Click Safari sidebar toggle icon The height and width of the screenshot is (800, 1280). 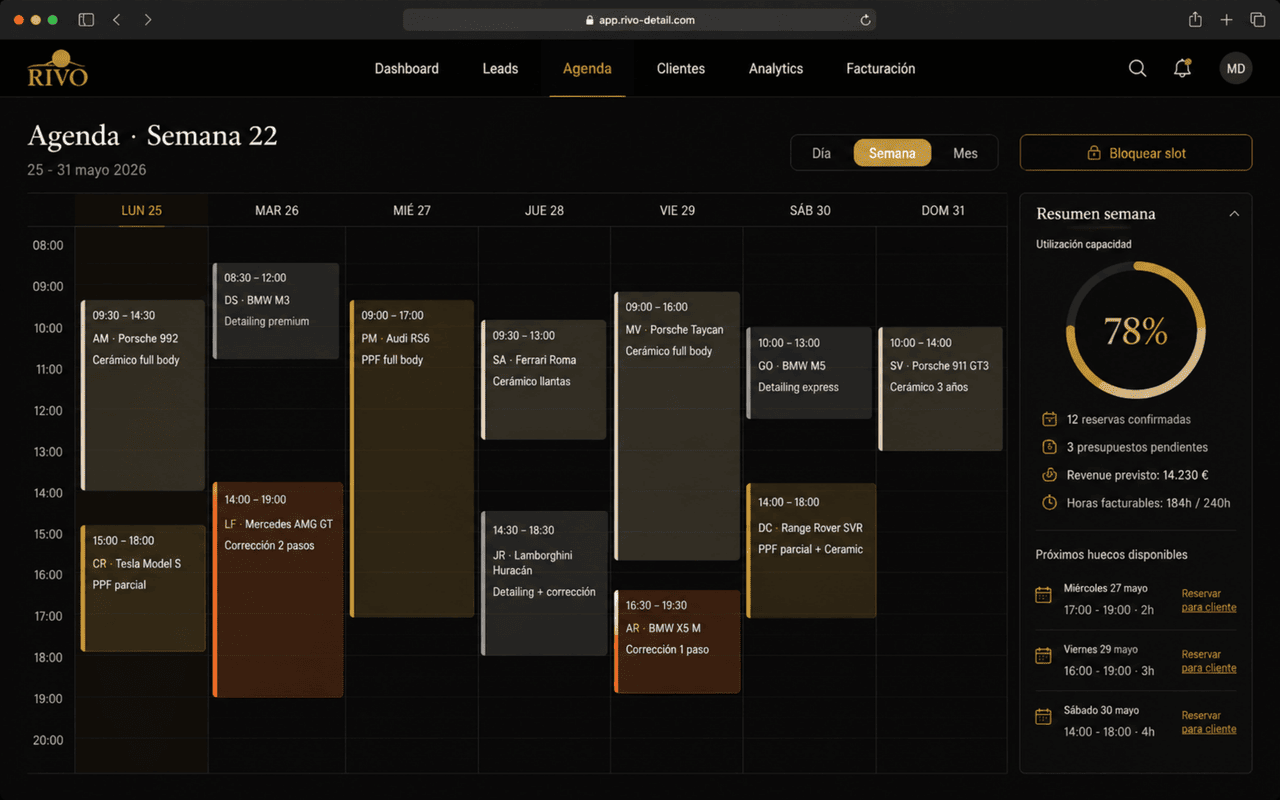coord(86,20)
